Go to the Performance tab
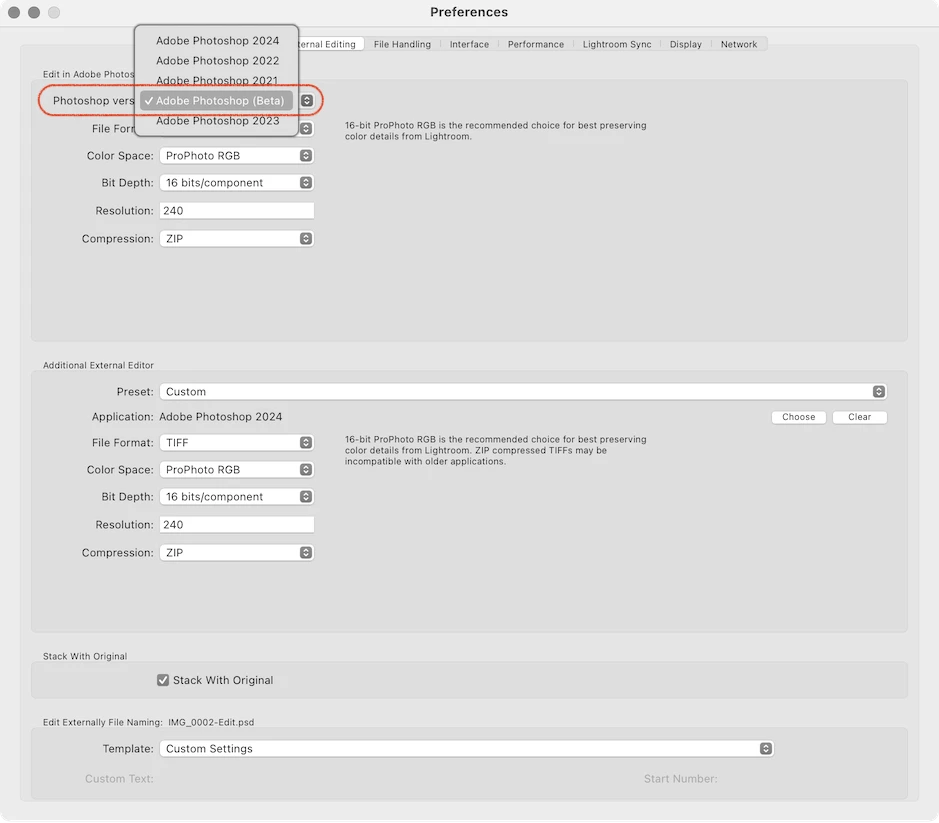Image resolution: width=939 pixels, height=823 pixels. tap(535, 44)
